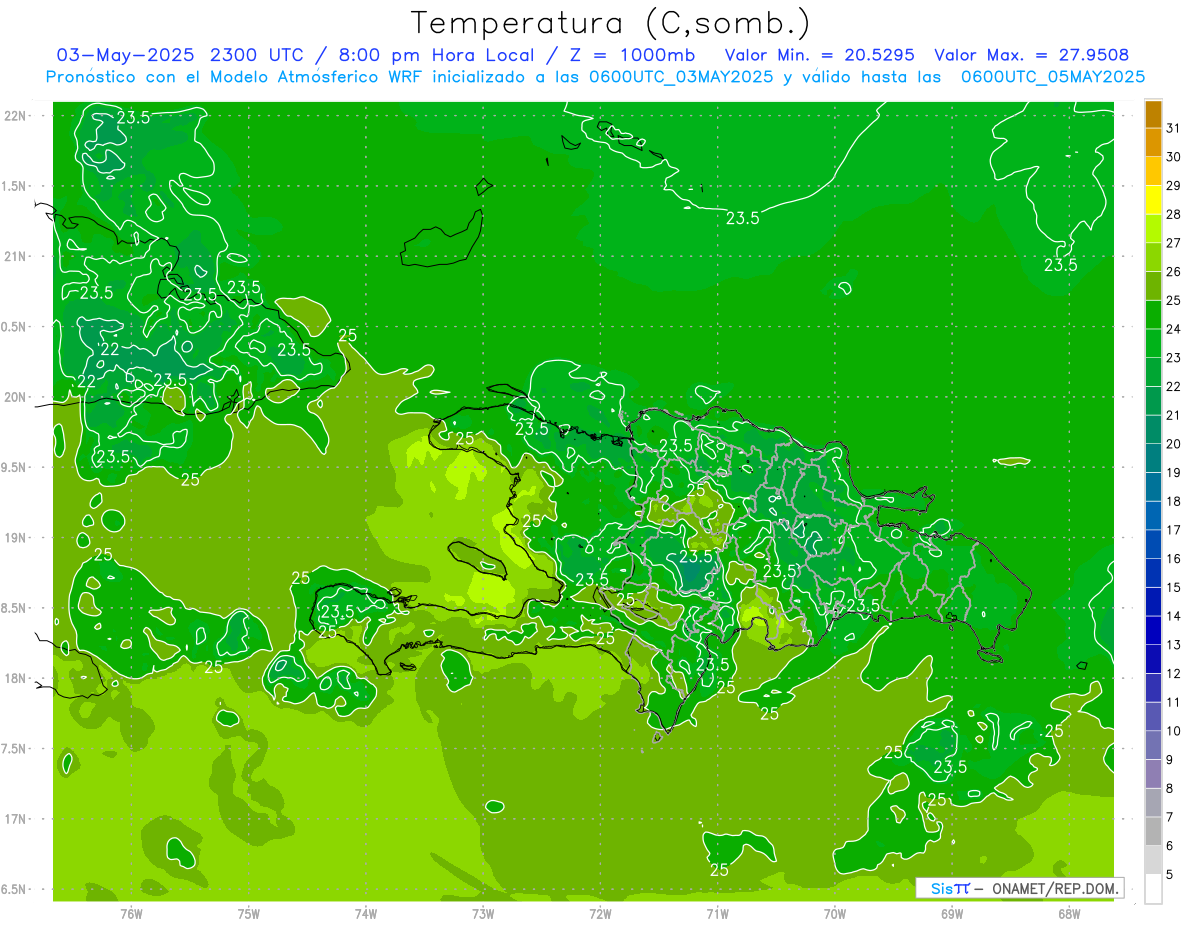Click the title "Temperatura (C,somb.)"
Viewport: 1200px width, 927px height.
click(610, 23)
